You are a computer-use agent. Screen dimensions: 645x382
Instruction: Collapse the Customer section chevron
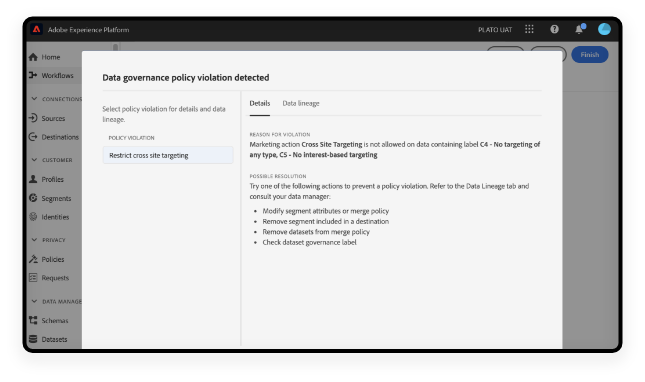point(34,160)
